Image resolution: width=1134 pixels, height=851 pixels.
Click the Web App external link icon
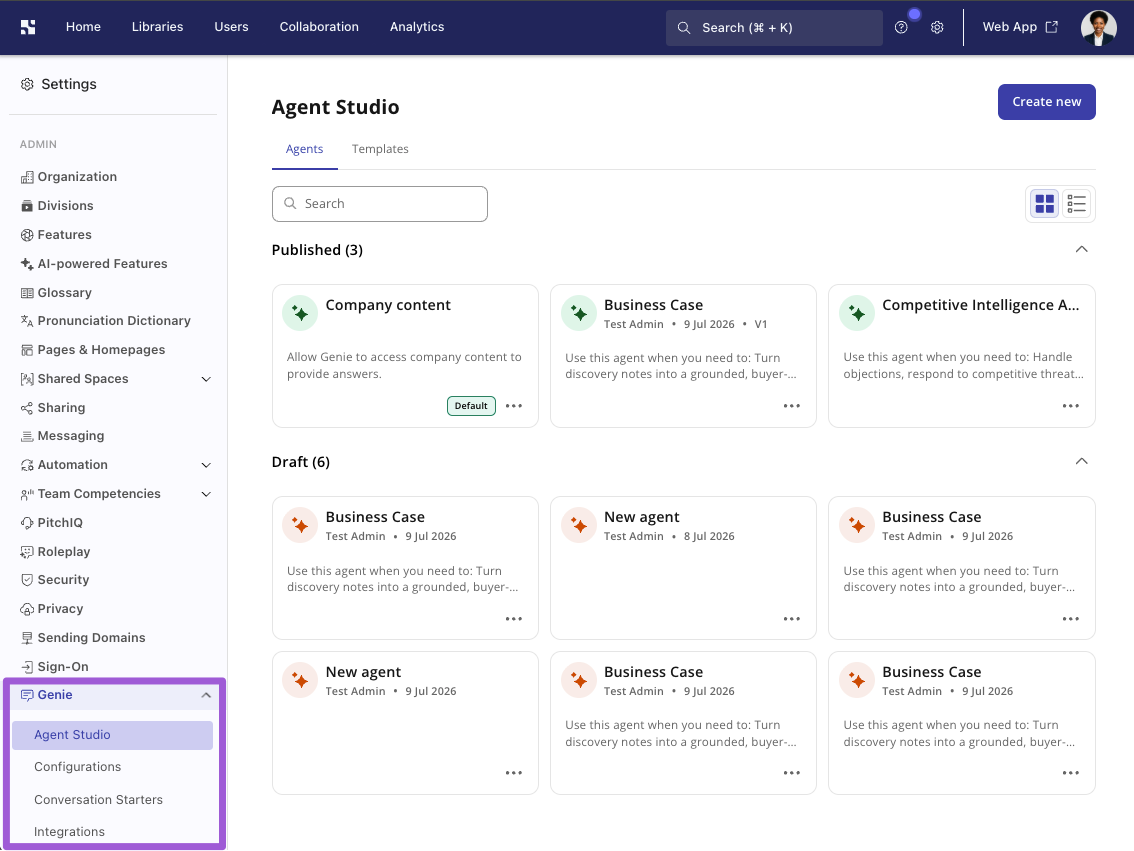tap(1052, 27)
